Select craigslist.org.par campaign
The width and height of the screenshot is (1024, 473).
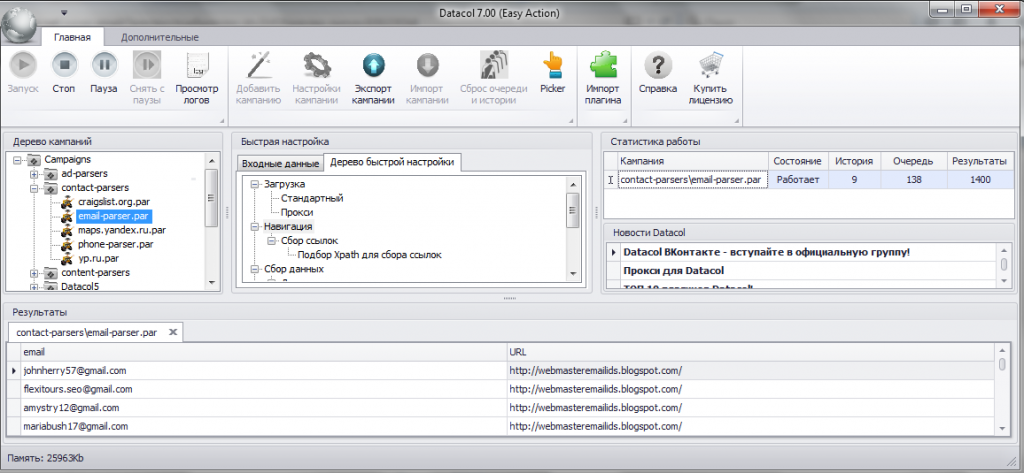(114, 203)
